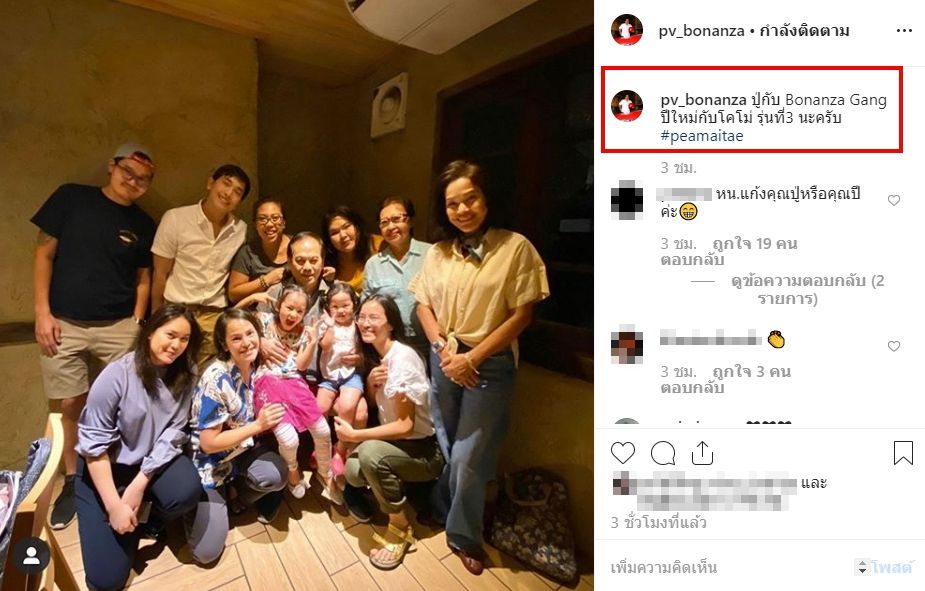The image size is (925, 591).
Task: Toggle following status กำลังติดตาม
Action: (805, 31)
